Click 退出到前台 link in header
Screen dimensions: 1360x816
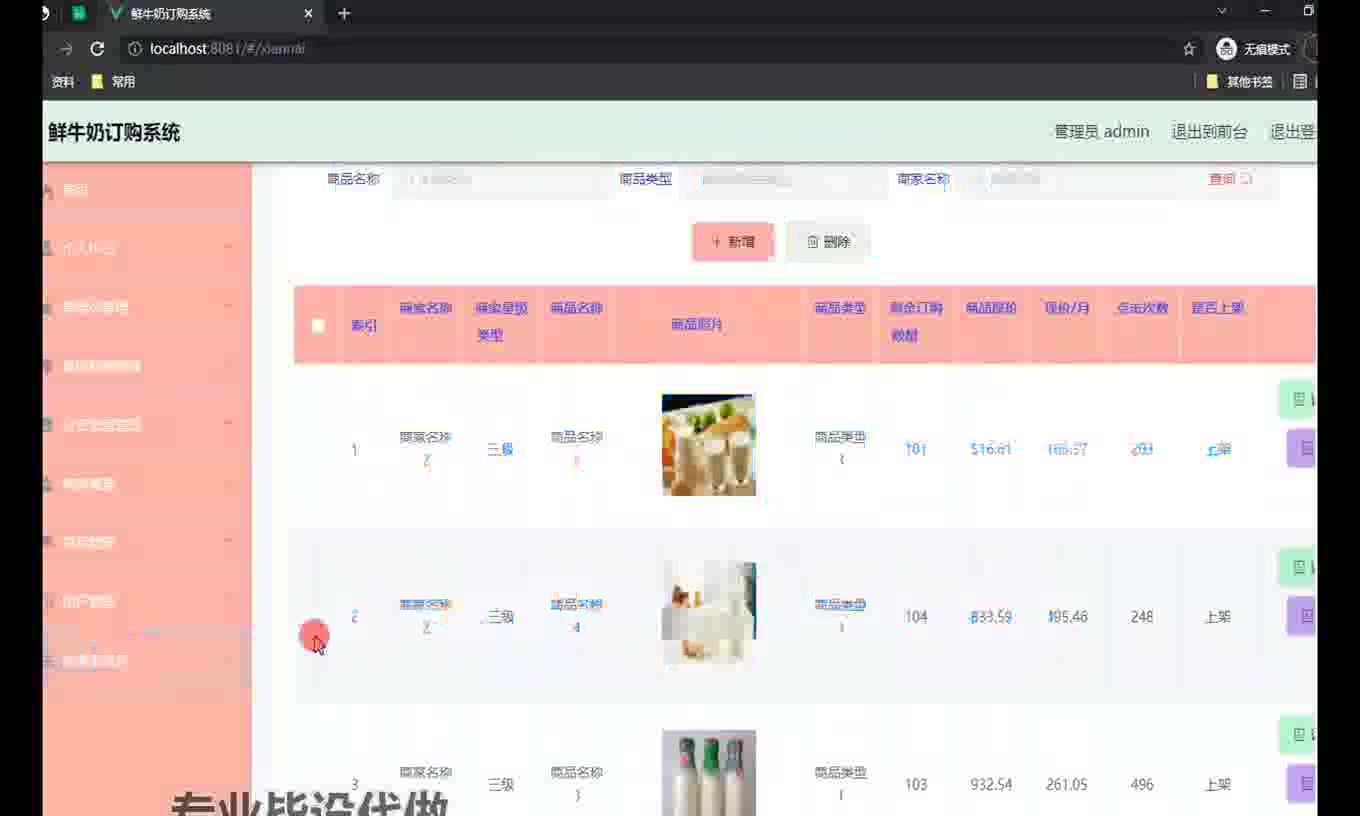coord(1209,132)
